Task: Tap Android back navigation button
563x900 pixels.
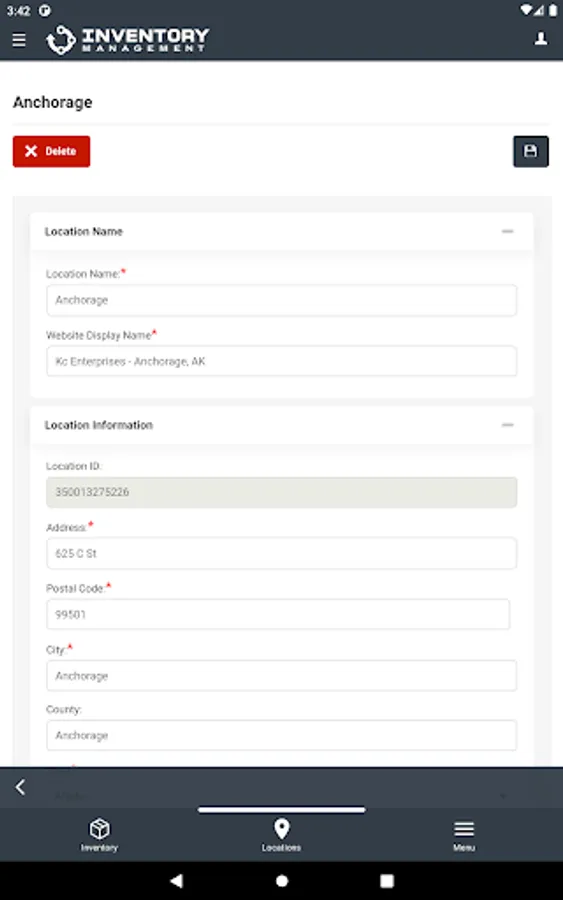Action: 177,880
